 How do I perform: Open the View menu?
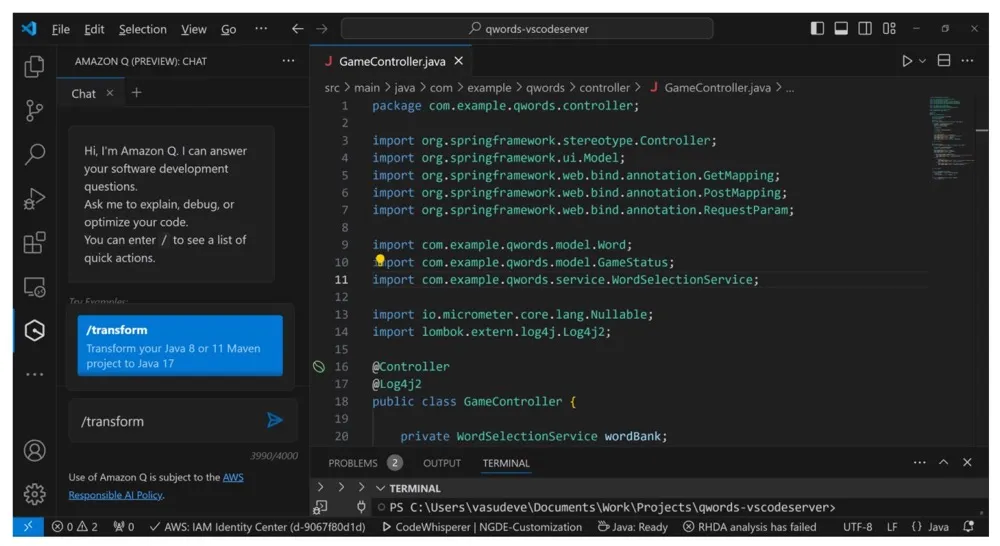(x=193, y=29)
